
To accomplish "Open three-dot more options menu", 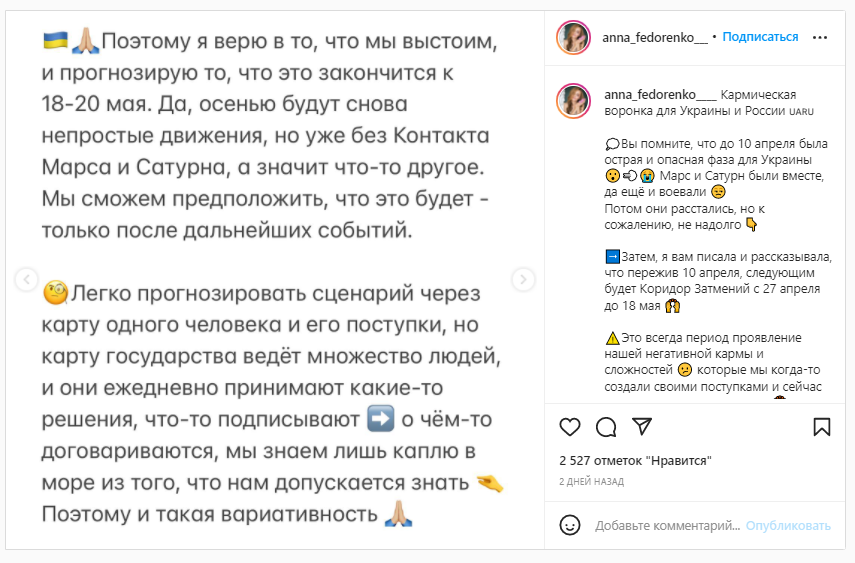I will pos(820,37).
